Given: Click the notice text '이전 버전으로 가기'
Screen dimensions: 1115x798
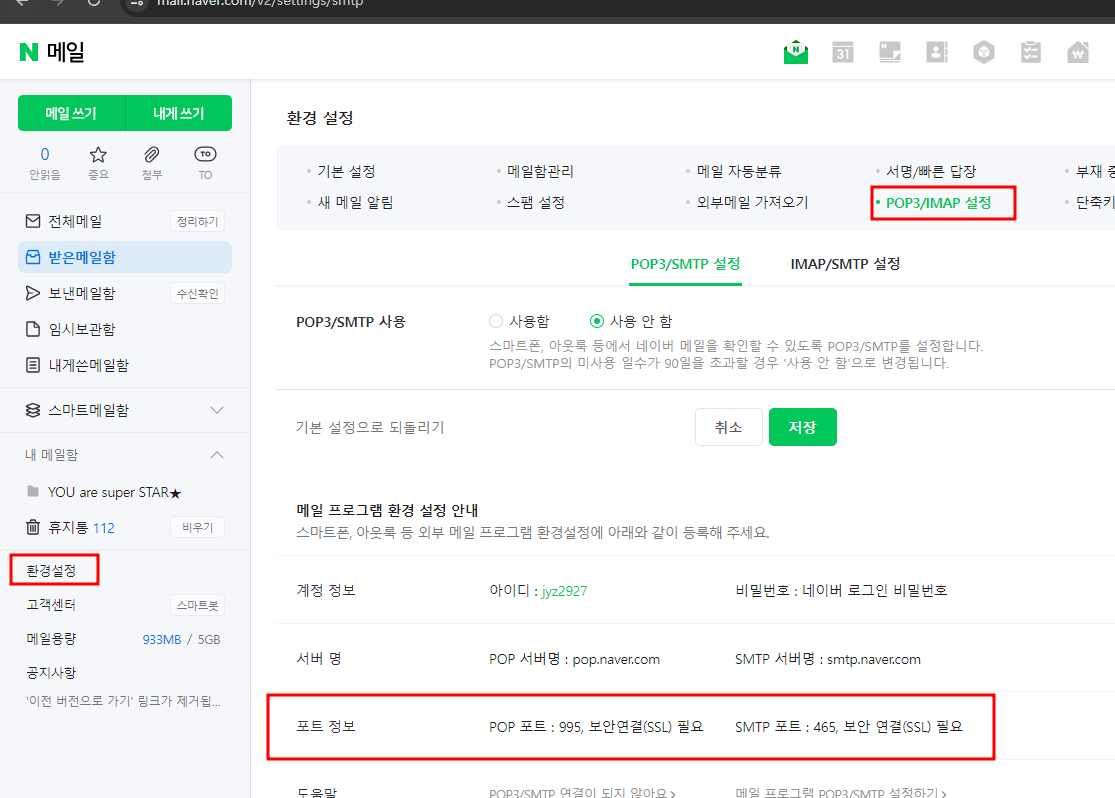Looking at the screenshot, I should tap(124, 701).
